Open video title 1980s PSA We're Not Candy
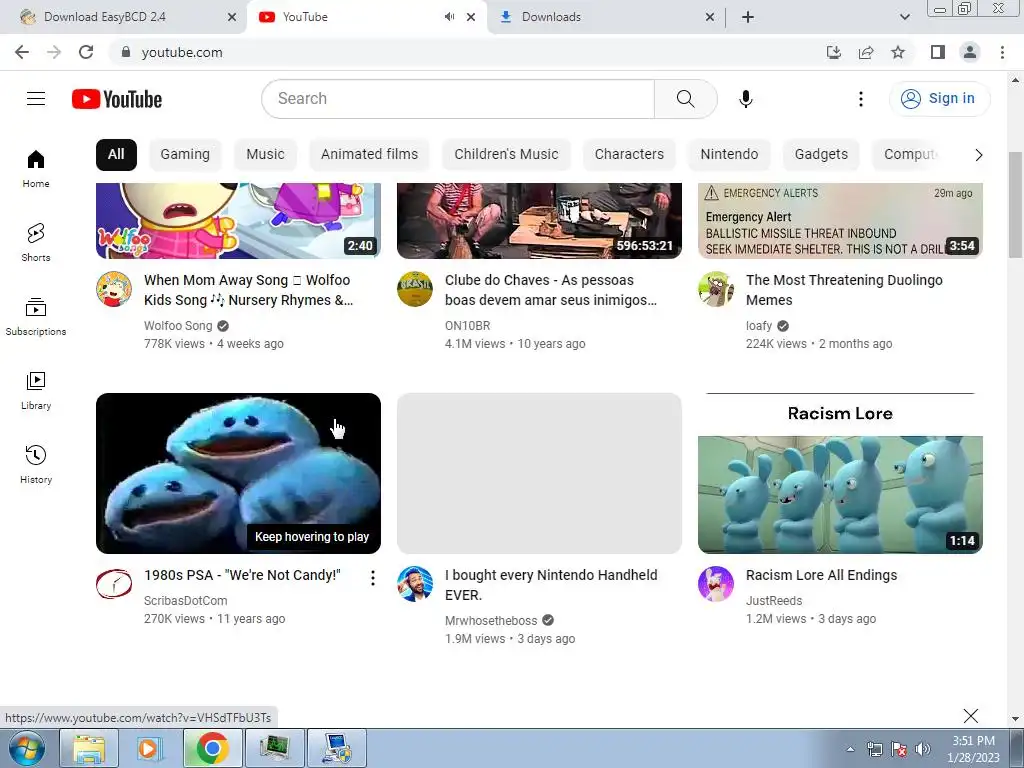 tap(242, 575)
